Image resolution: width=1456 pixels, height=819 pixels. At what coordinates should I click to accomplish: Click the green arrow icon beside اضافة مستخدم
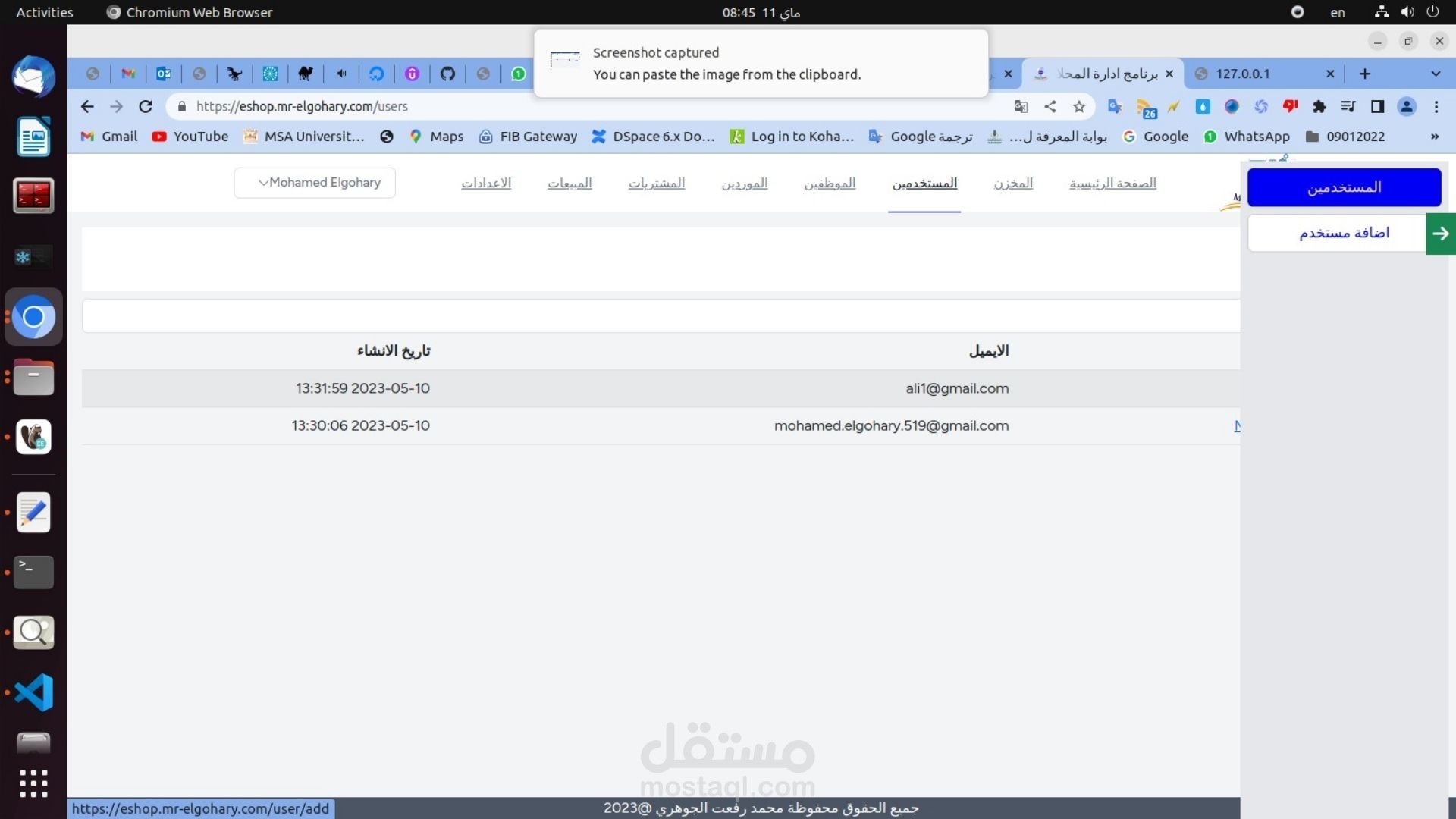pyautogui.click(x=1441, y=234)
